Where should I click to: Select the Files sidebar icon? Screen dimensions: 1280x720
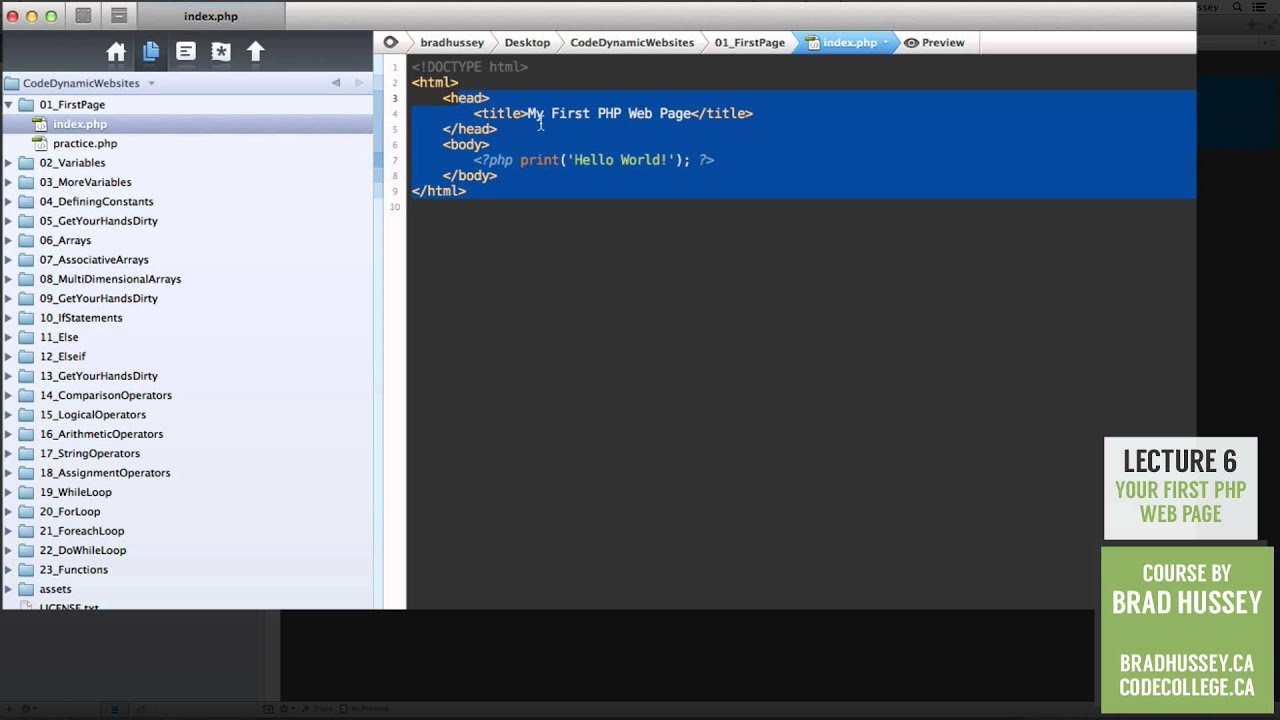[x=151, y=52]
